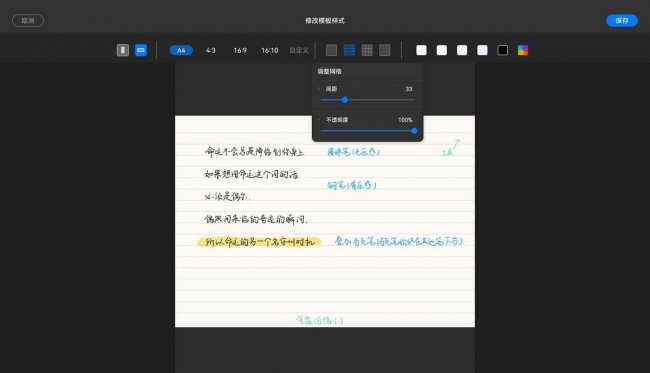Click the yellow highlighted handwriting line
This screenshot has height=373, width=650.
(x=259, y=242)
